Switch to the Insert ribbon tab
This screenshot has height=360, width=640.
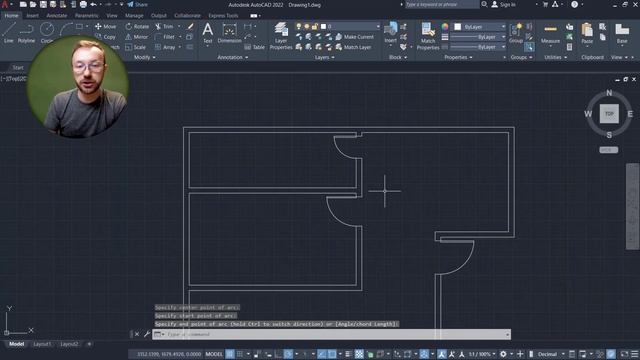coord(32,16)
